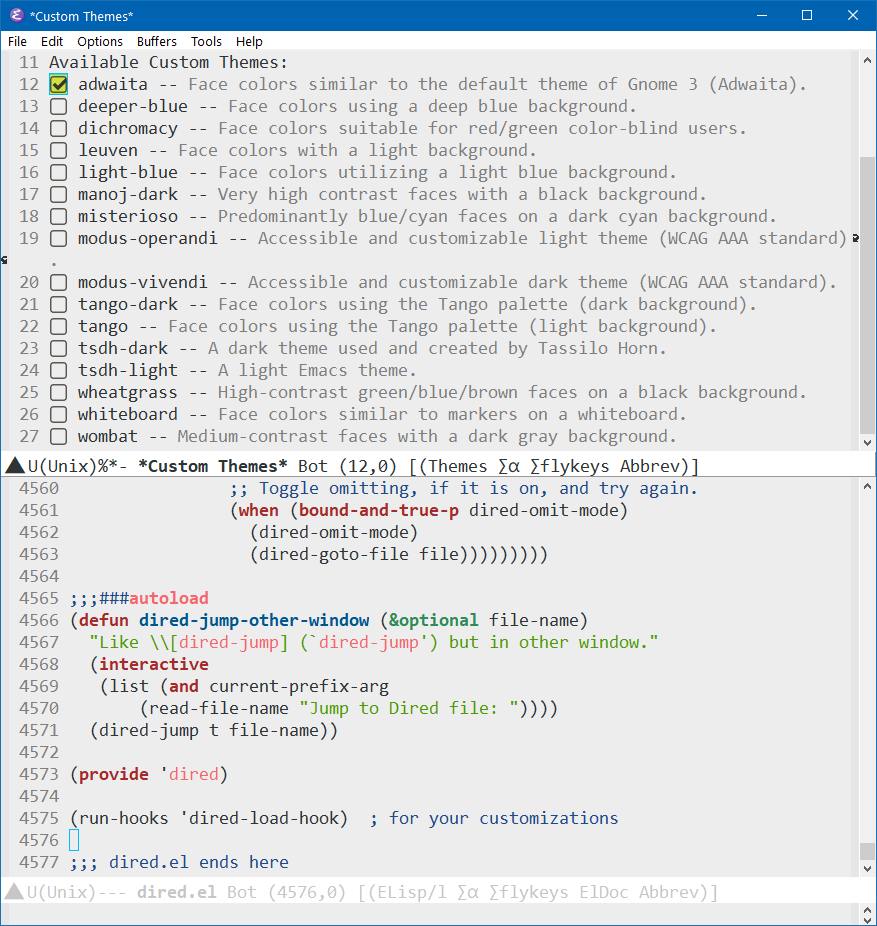This screenshot has height=926, width=877.
Task: Enable the manoj-dark theme checkbox
Action: pos(58,194)
